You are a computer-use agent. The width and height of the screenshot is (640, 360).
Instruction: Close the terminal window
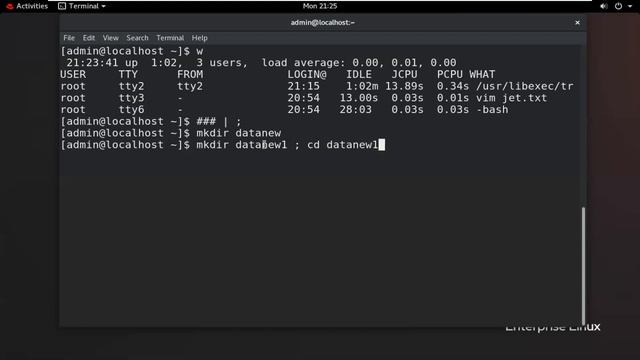pyautogui.click(x=577, y=22)
